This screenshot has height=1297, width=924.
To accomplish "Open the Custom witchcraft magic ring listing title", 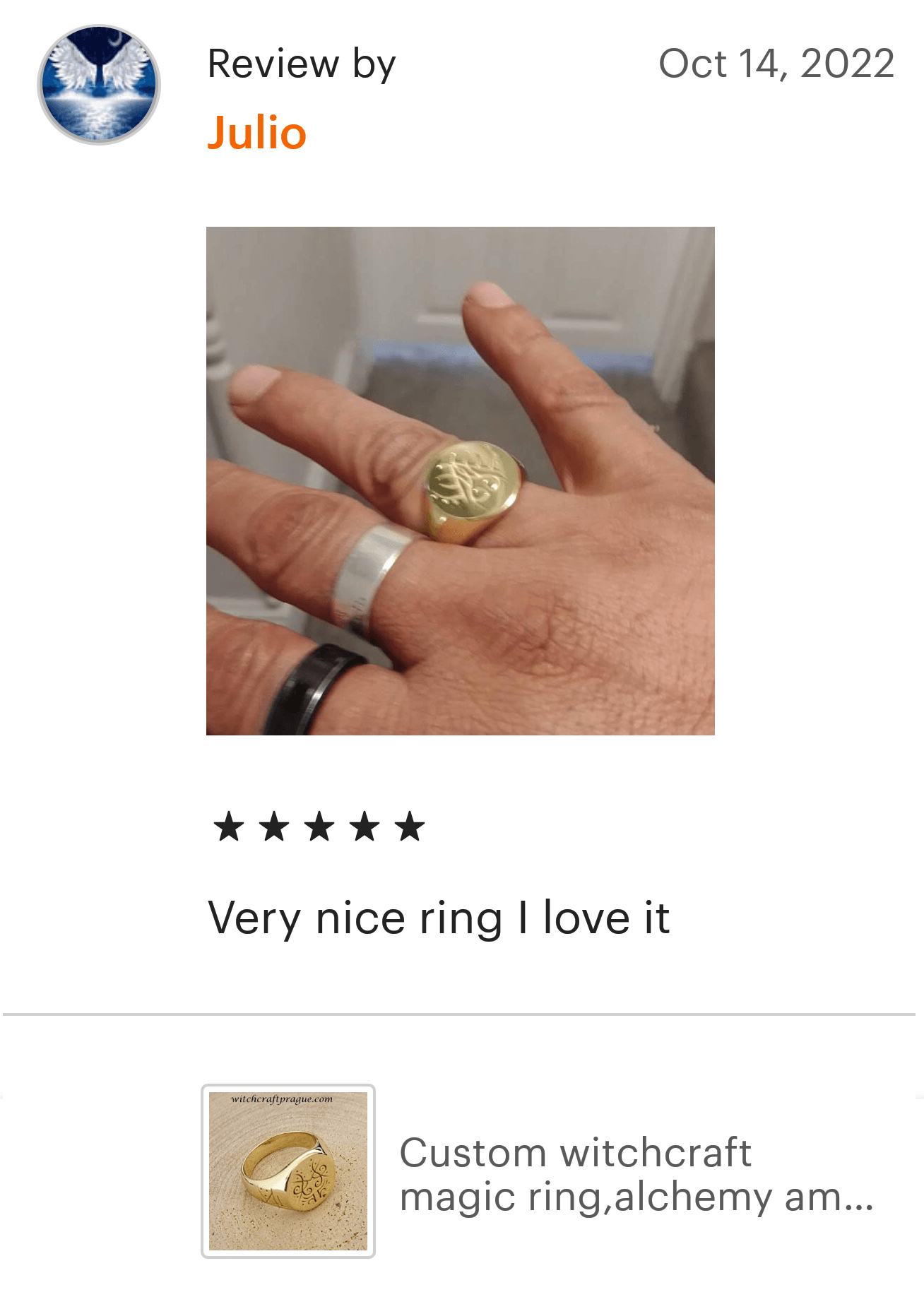I will (x=636, y=1174).
